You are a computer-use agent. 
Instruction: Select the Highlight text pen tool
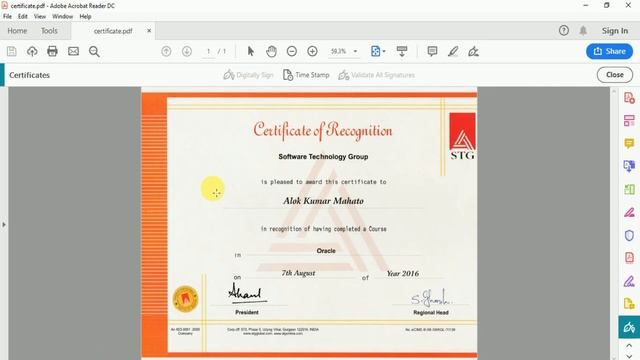click(x=453, y=51)
